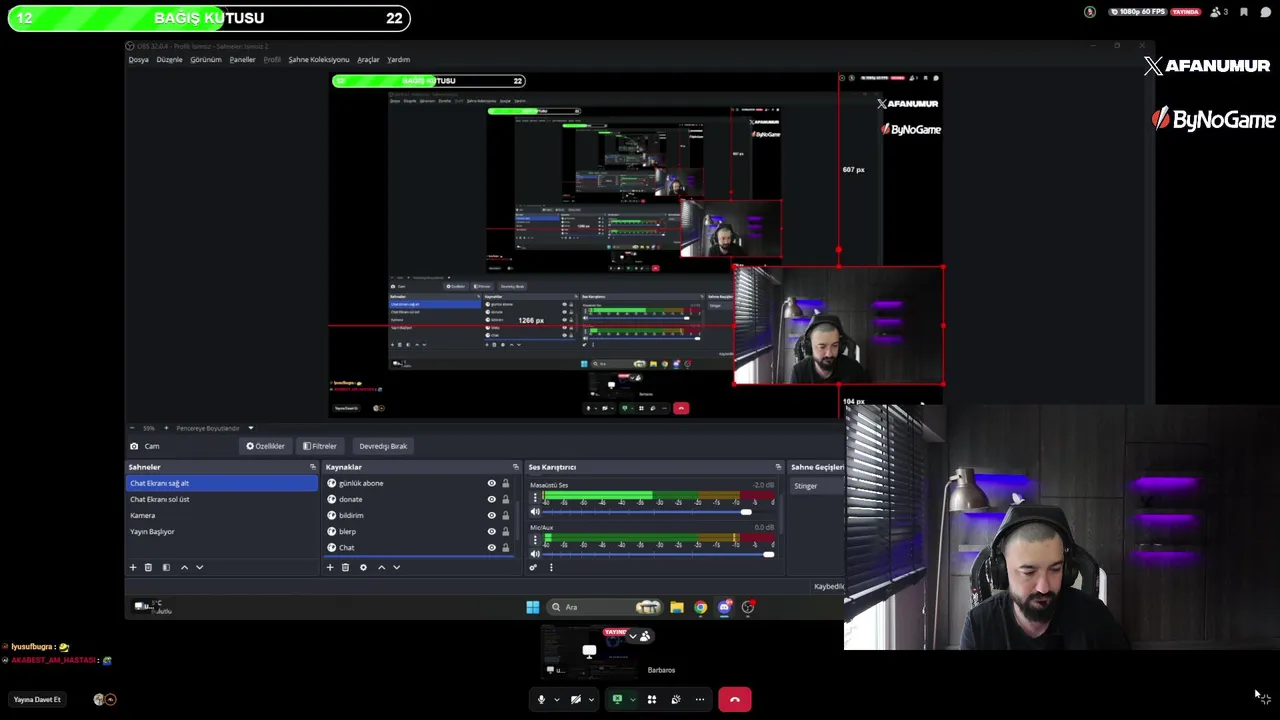
Task: Toggle Discord screen sharing button
Action: (617, 699)
